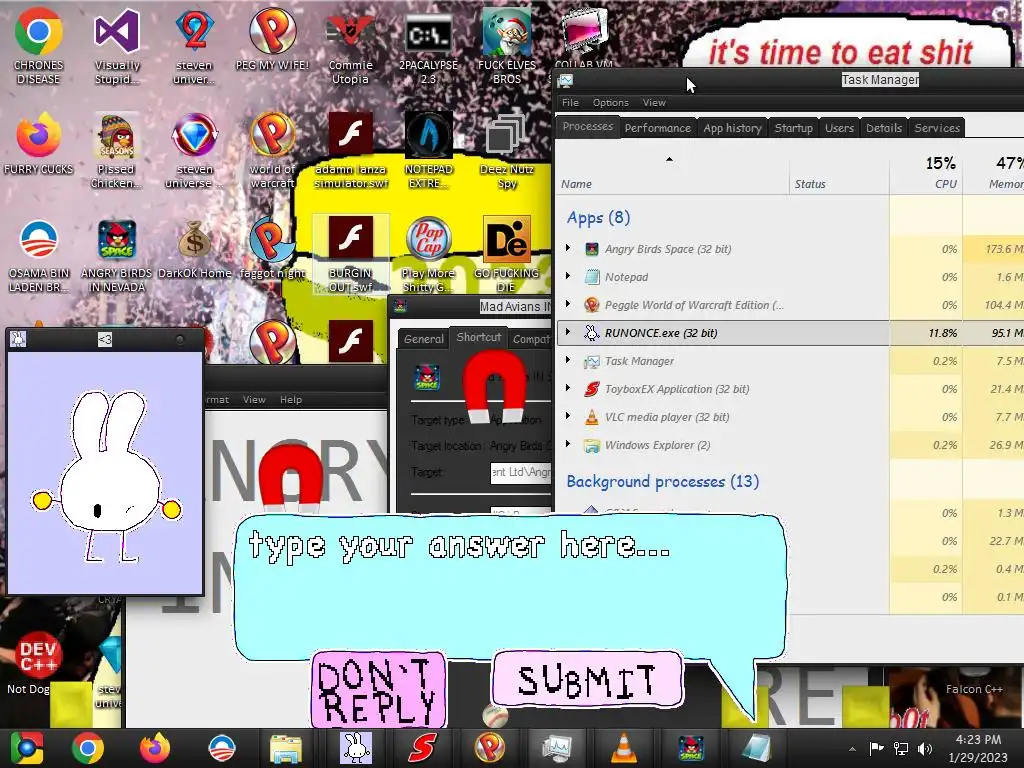This screenshot has height=768, width=1024.
Task: Click the SUBMIT button
Action: (587, 680)
